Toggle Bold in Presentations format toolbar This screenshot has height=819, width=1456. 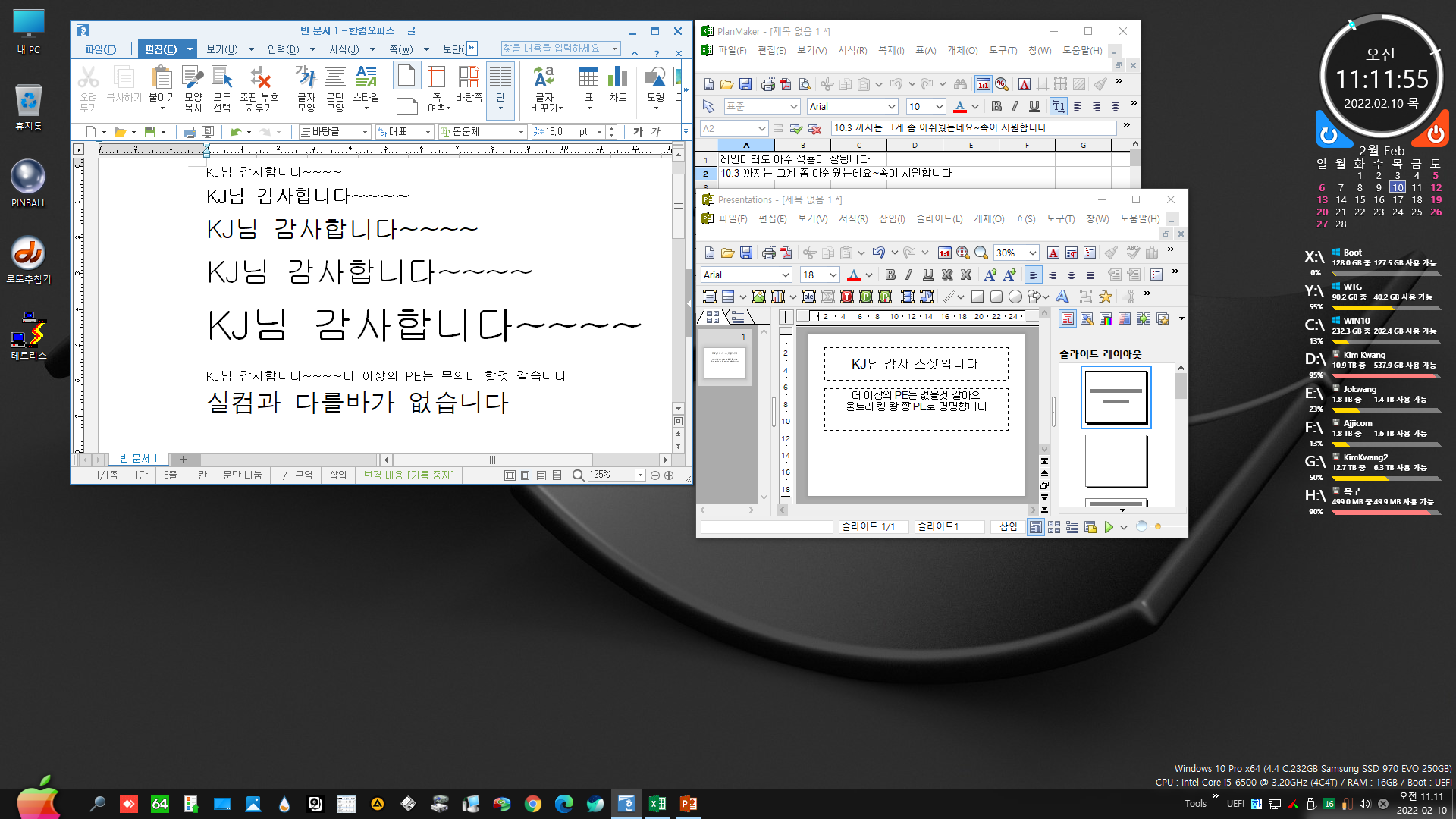click(890, 275)
